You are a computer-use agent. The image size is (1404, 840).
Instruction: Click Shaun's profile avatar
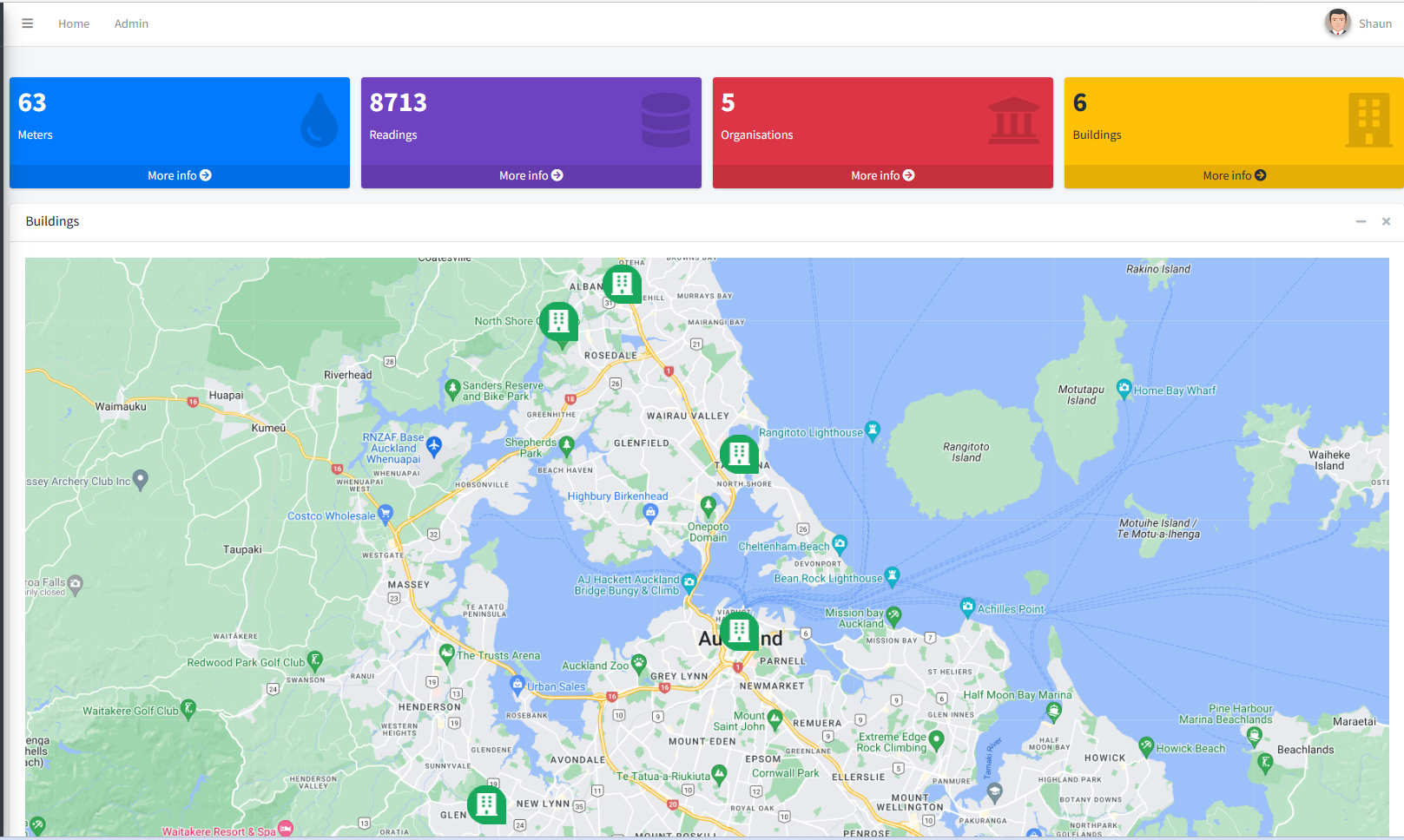(1337, 22)
